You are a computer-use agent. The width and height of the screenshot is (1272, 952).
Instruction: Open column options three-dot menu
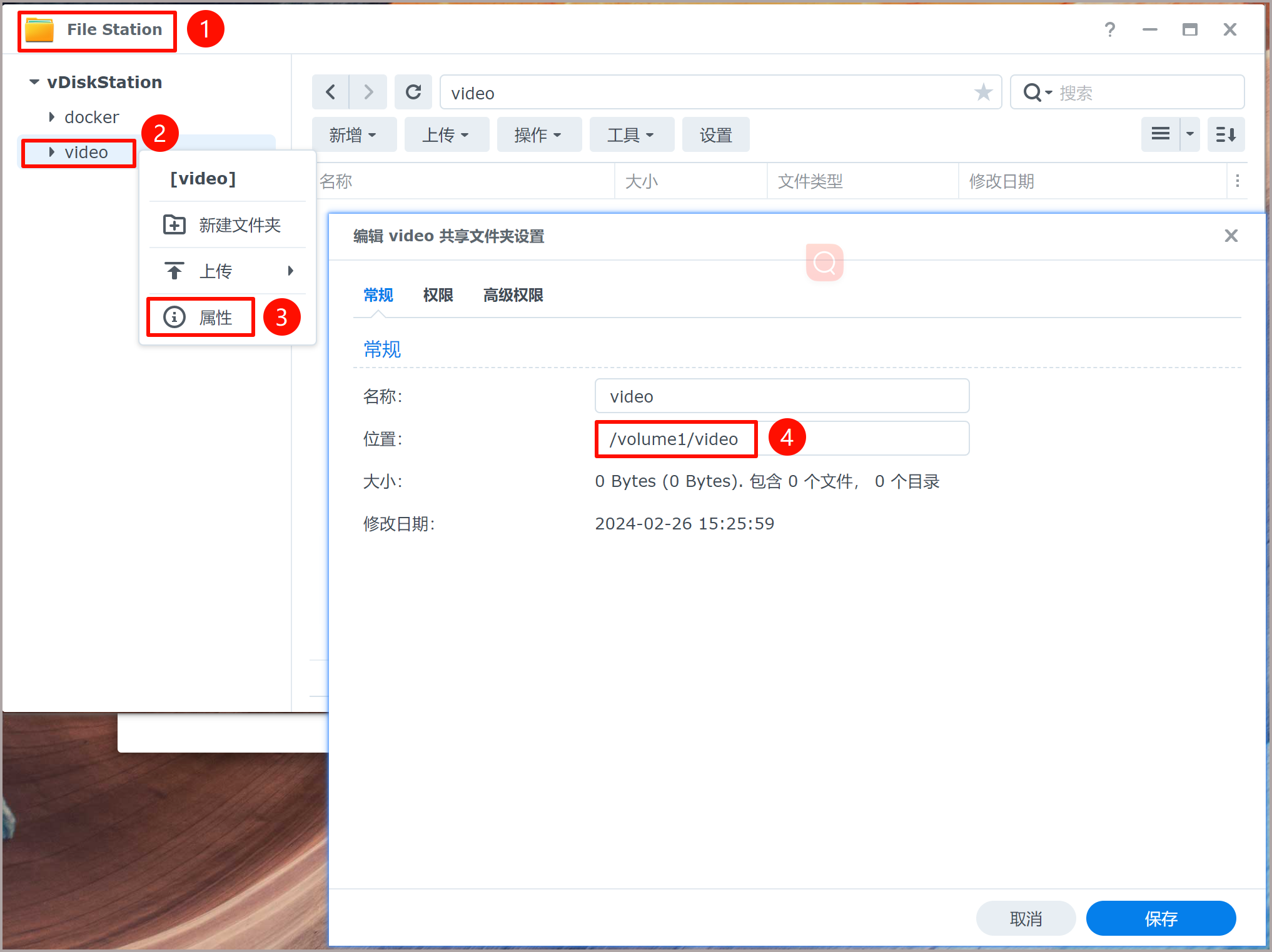pos(1237,181)
